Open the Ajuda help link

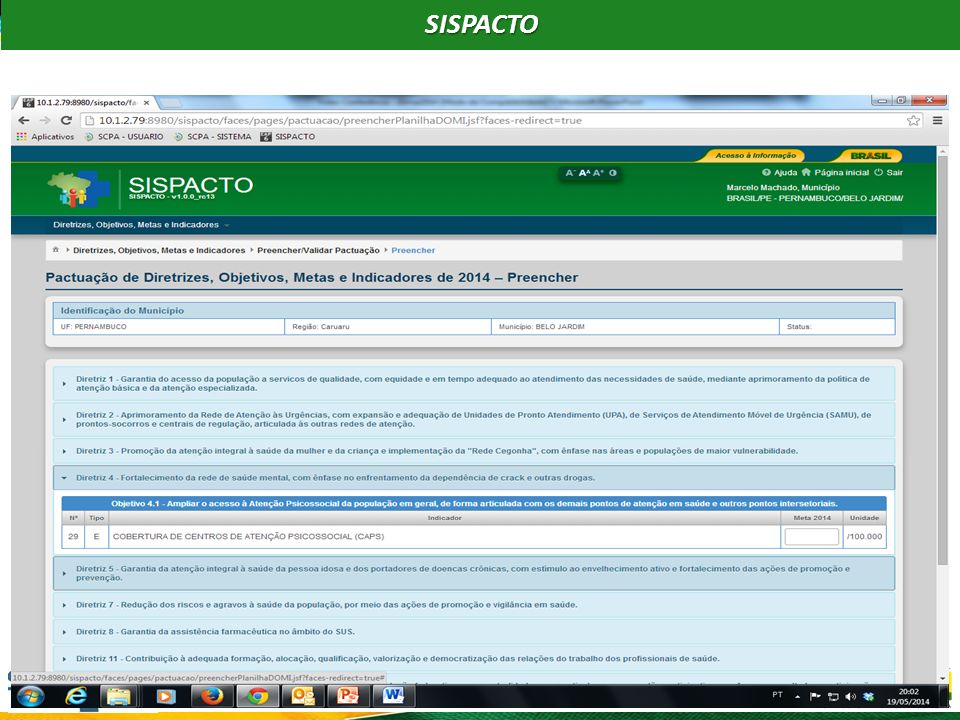(780, 173)
